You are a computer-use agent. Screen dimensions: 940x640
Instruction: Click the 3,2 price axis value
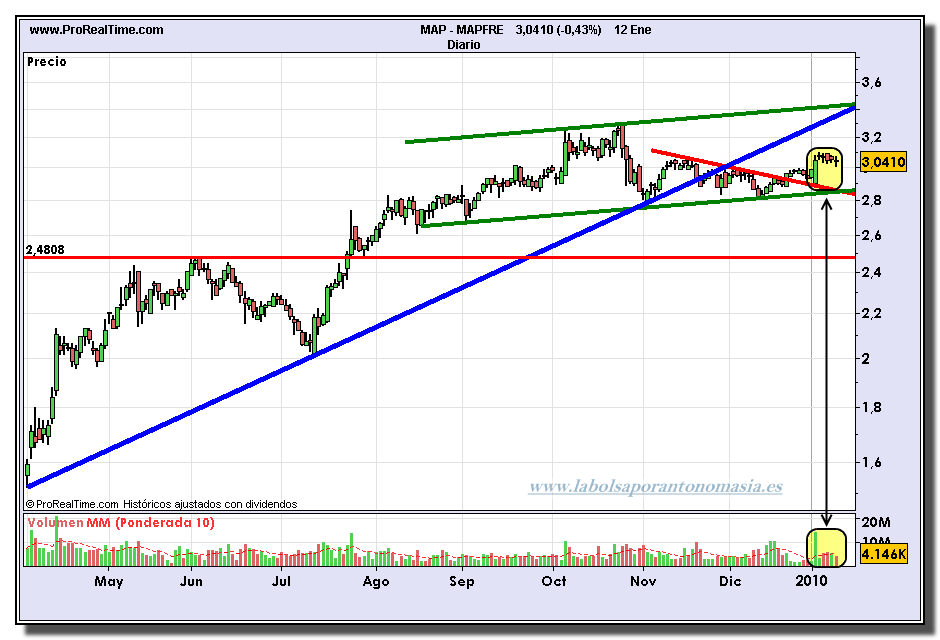[872, 137]
